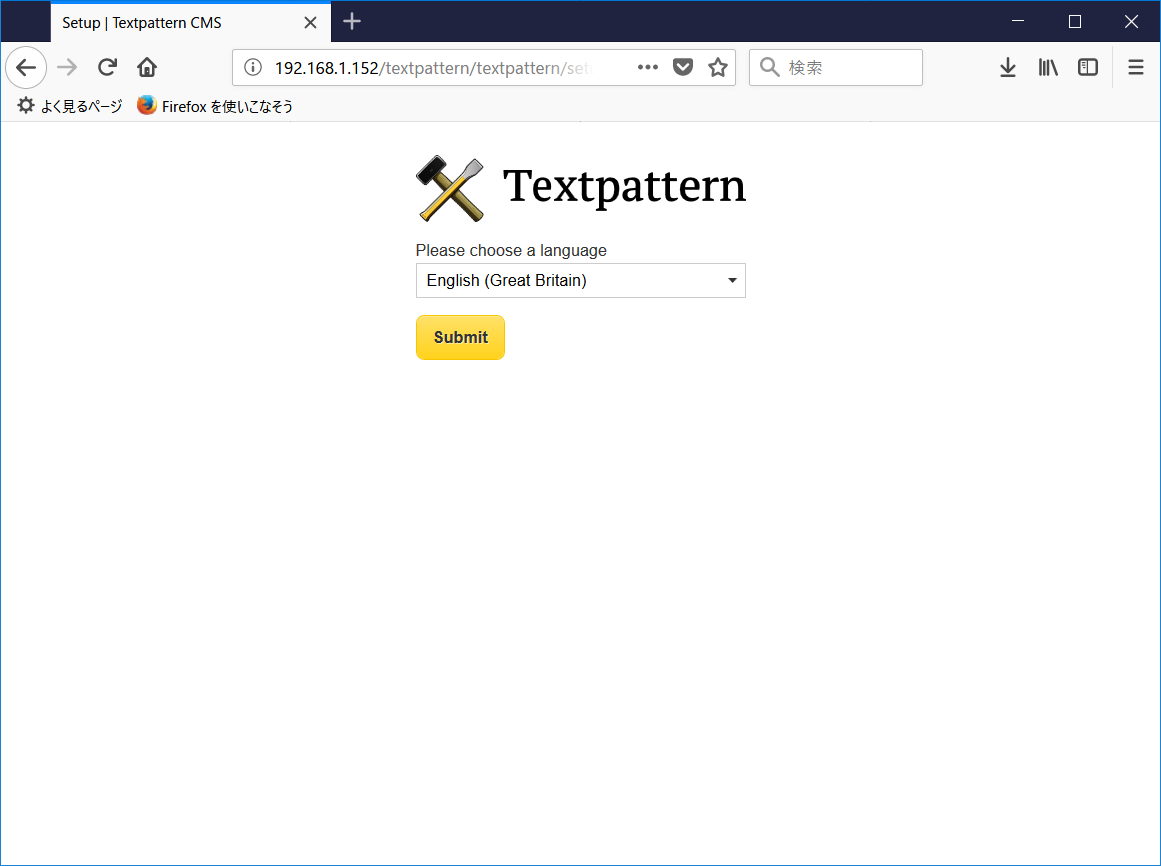Open a new browser tab

(352, 21)
